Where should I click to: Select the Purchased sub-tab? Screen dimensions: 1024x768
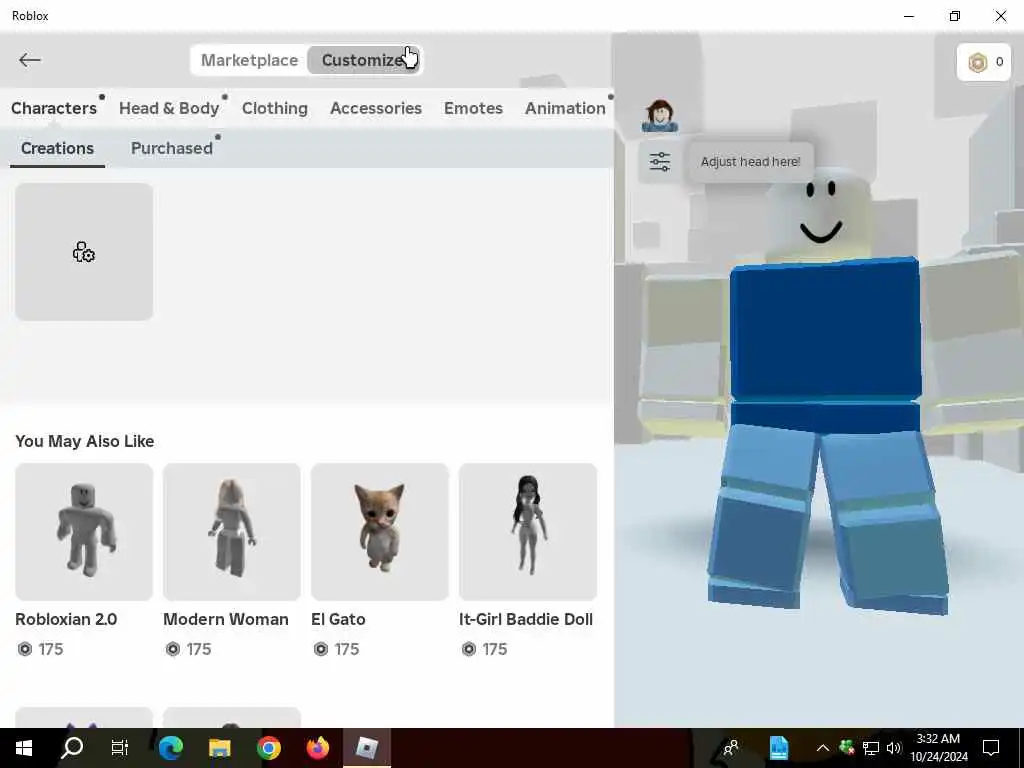click(x=172, y=148)
